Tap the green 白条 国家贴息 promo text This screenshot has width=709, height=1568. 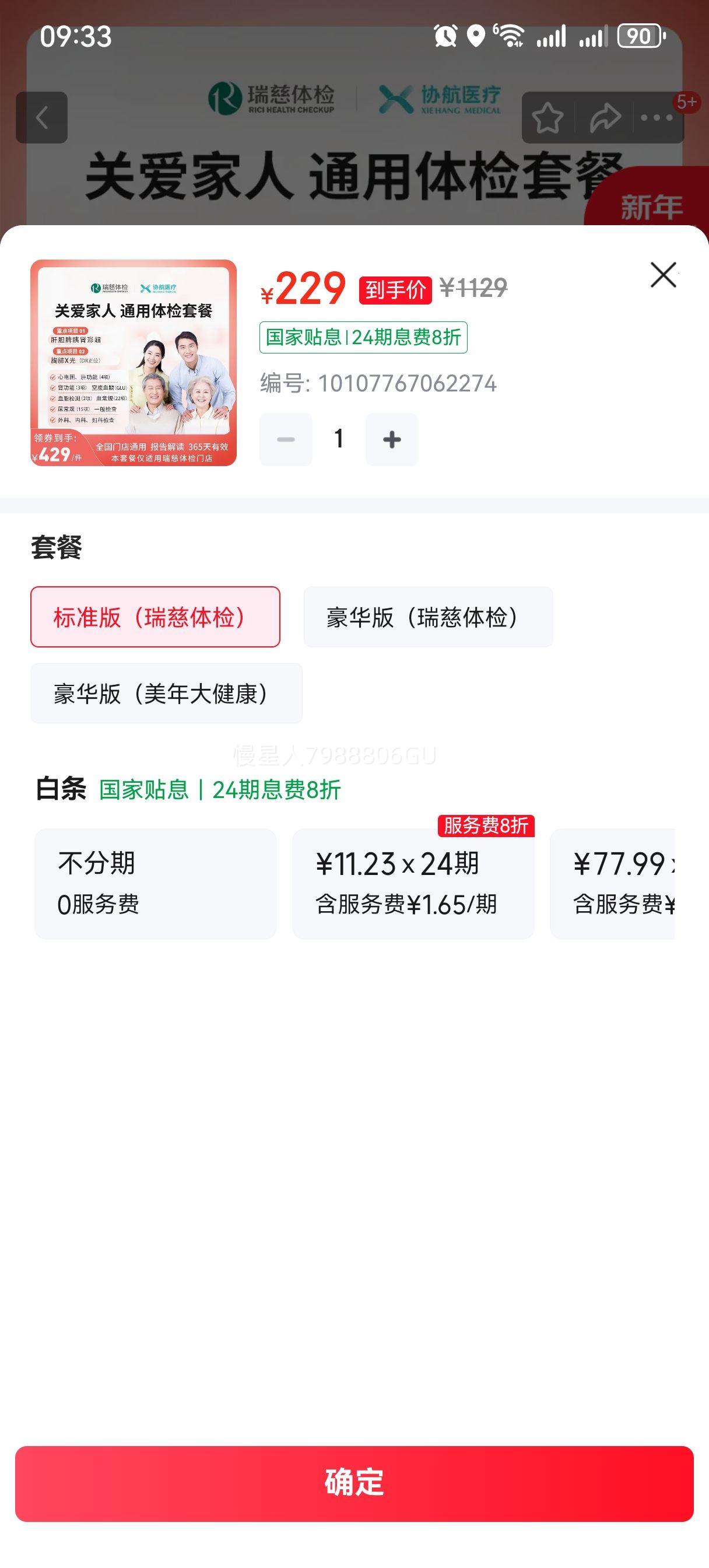pos(220,789)
